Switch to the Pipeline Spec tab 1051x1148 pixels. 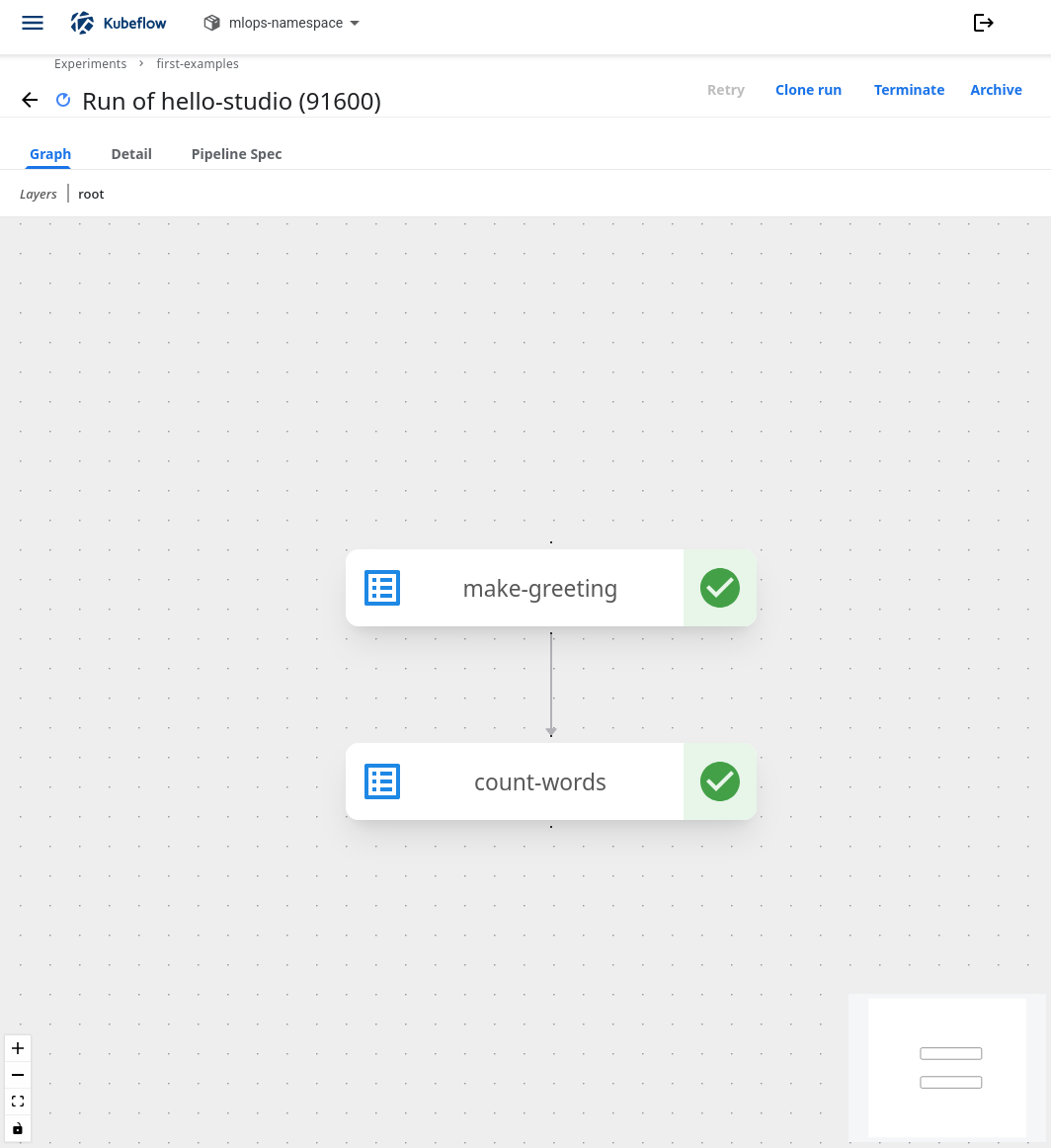coord(236,154)
